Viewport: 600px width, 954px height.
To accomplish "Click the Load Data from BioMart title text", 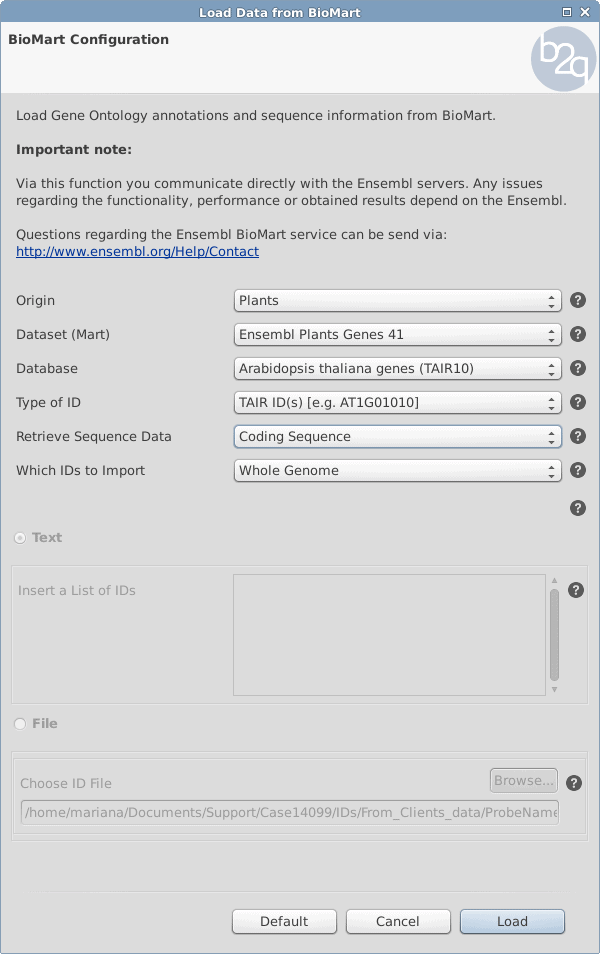I will [x=280, y=13].
